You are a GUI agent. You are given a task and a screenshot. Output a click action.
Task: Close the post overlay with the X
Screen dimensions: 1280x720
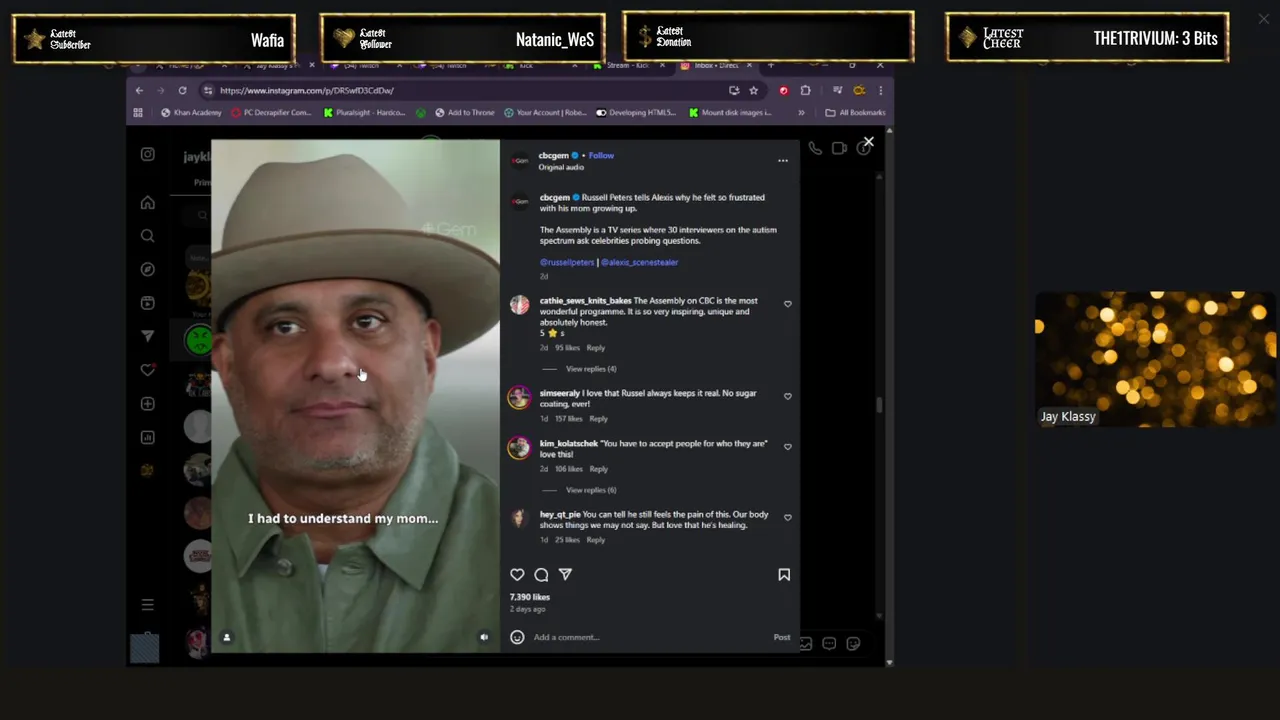pyautogui.click(x=868, y=142)
